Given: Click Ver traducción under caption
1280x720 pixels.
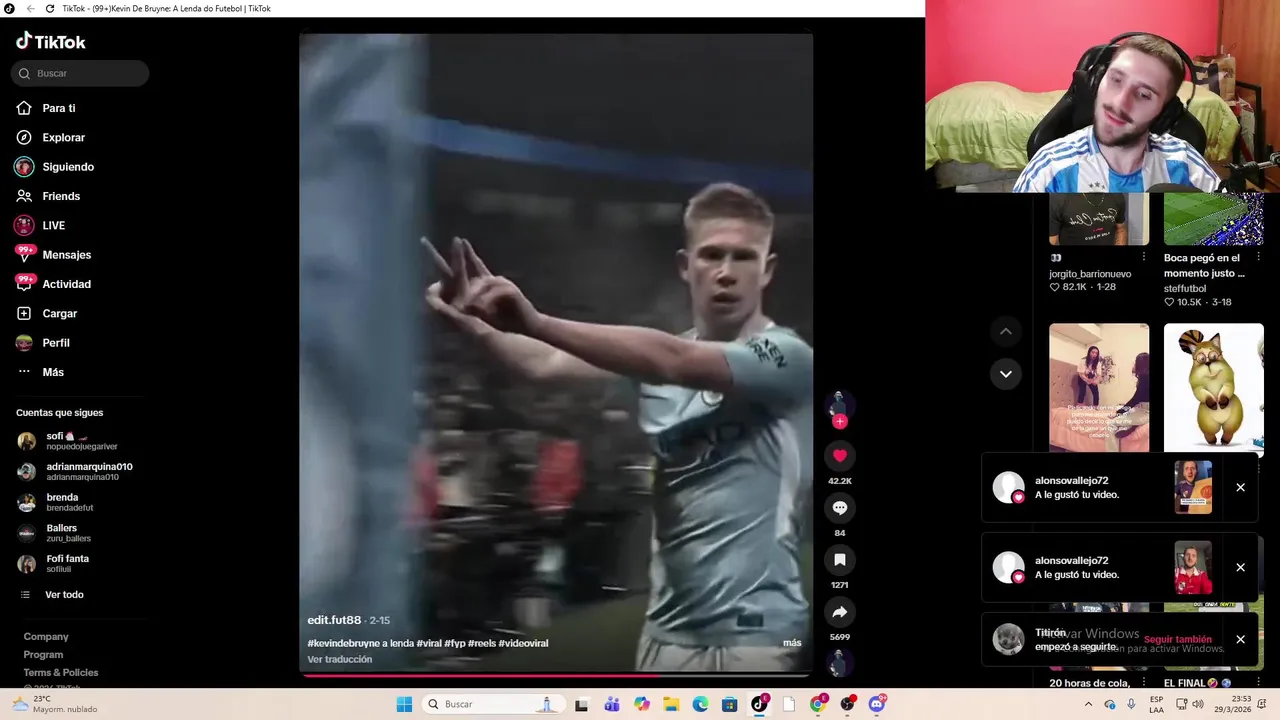Looking at the screenshot, I should pyautogui.click(x=339, y=659).
